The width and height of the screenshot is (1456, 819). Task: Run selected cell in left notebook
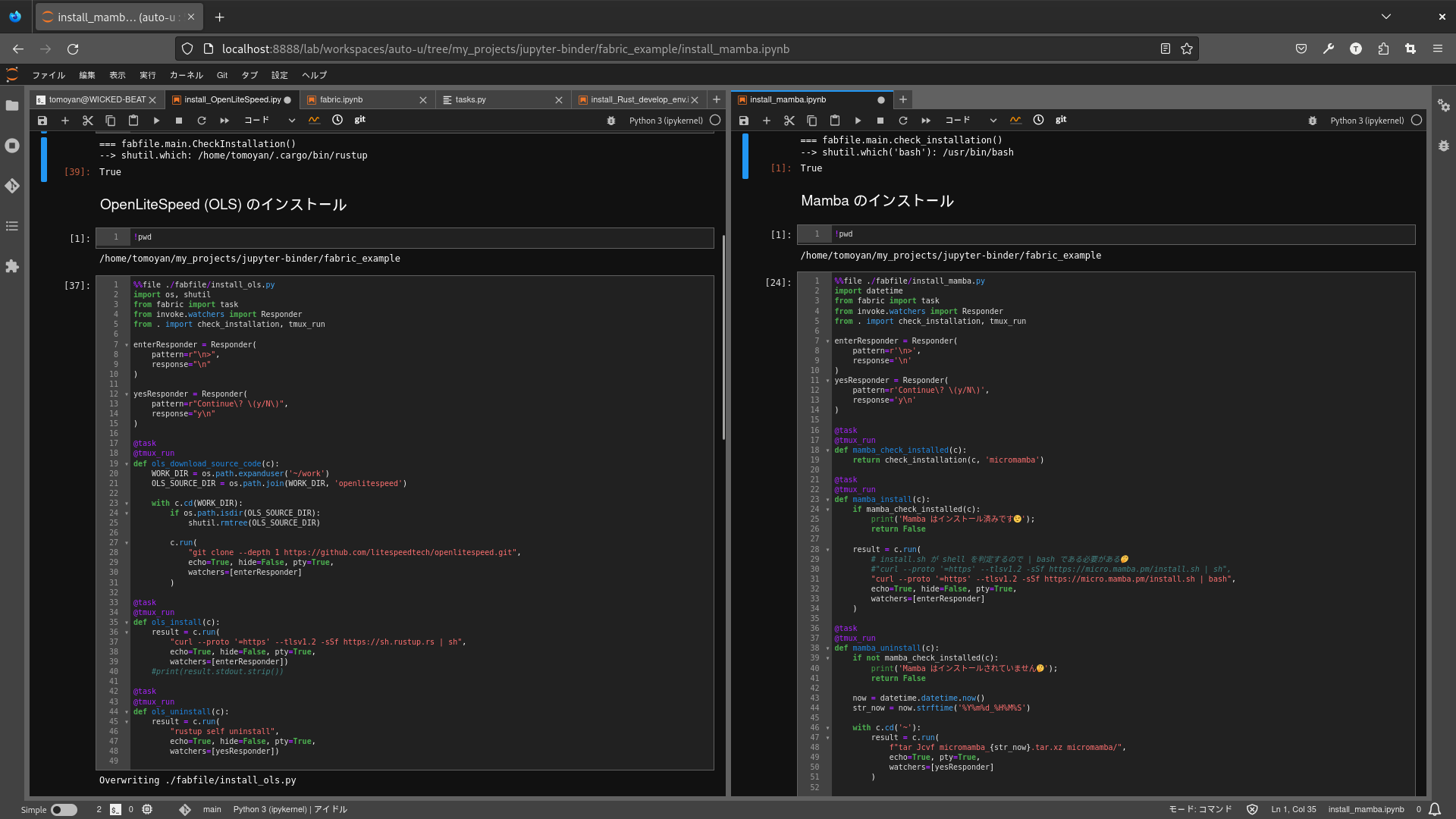click(156, 121)
